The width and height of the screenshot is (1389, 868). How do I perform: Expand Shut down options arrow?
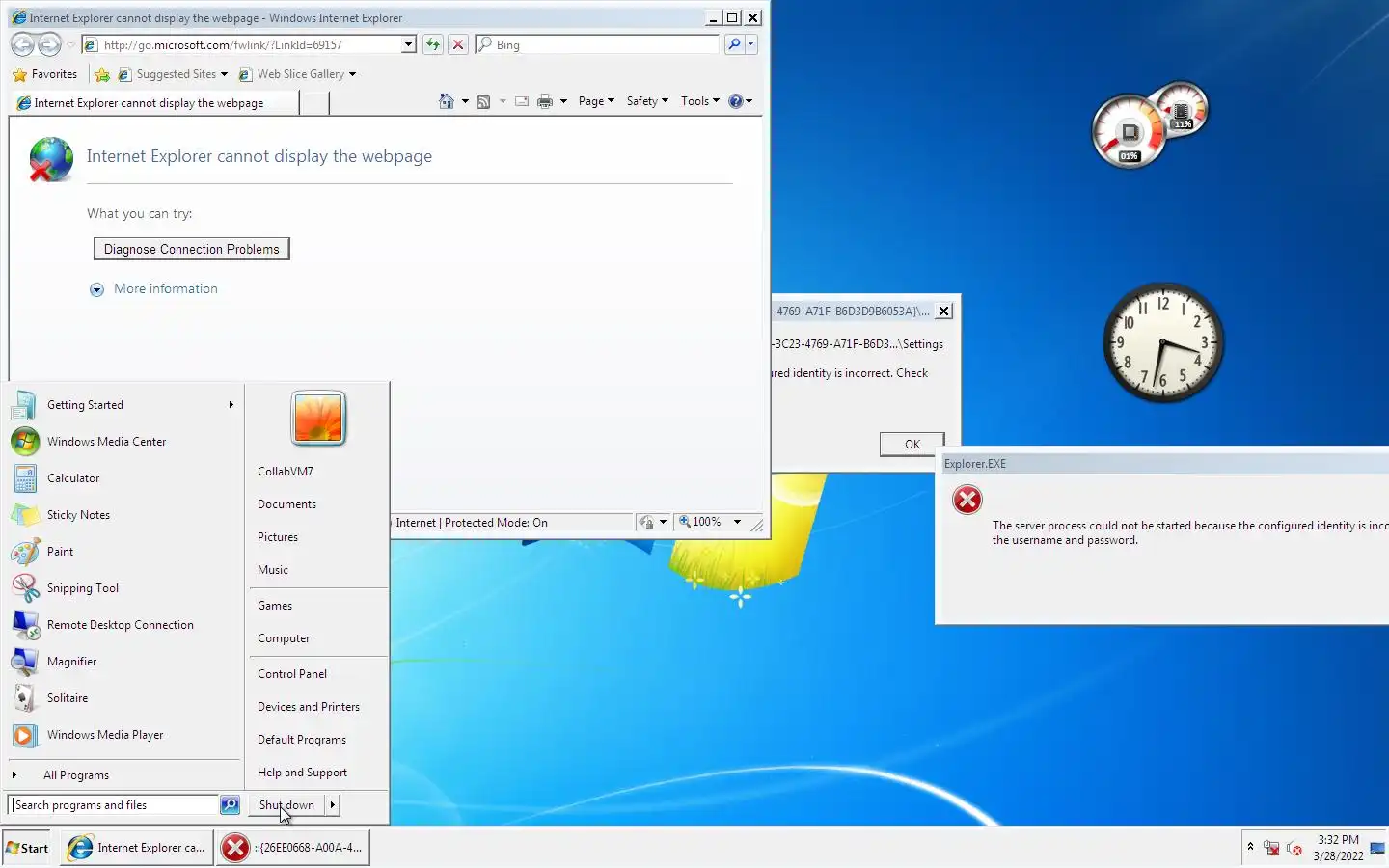pos(333,804)
